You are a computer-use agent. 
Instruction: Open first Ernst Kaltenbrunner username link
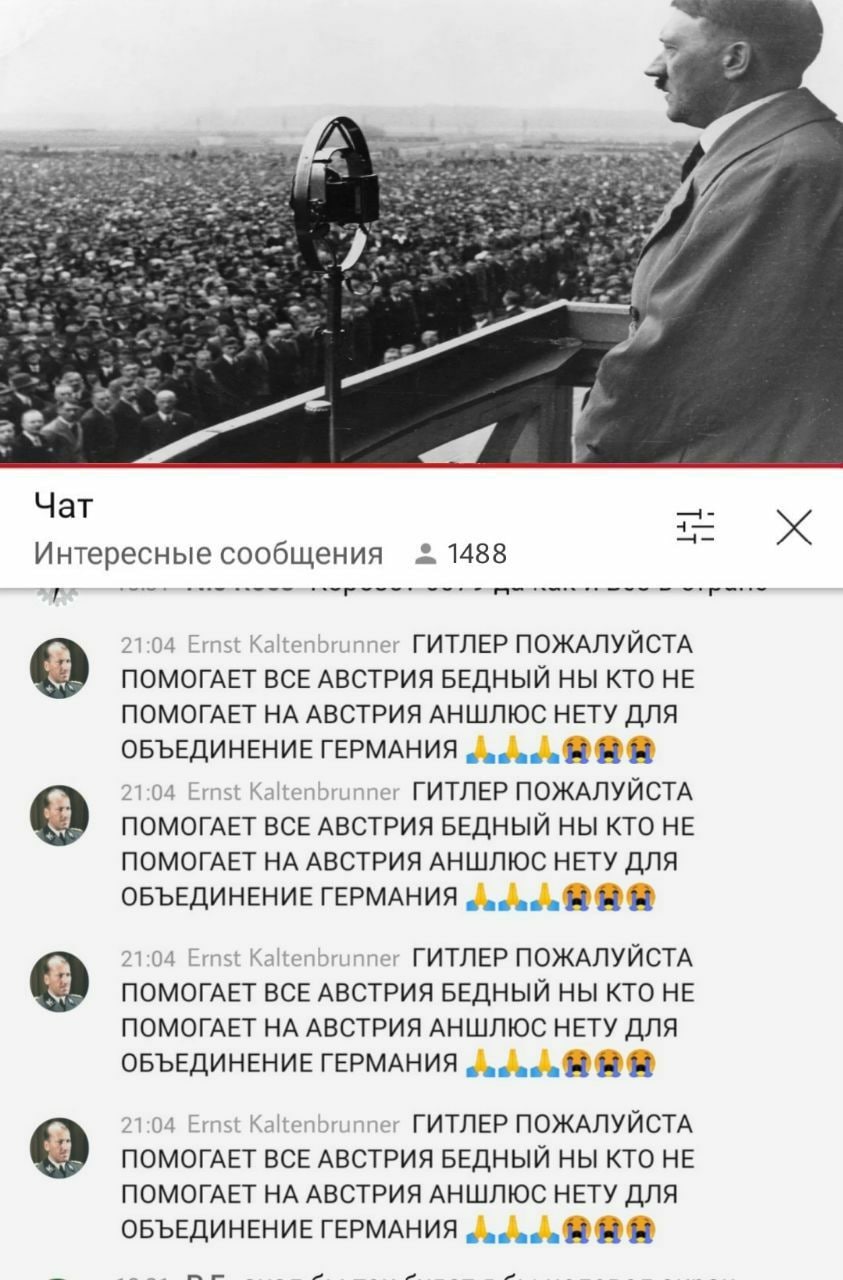point(293,644)
